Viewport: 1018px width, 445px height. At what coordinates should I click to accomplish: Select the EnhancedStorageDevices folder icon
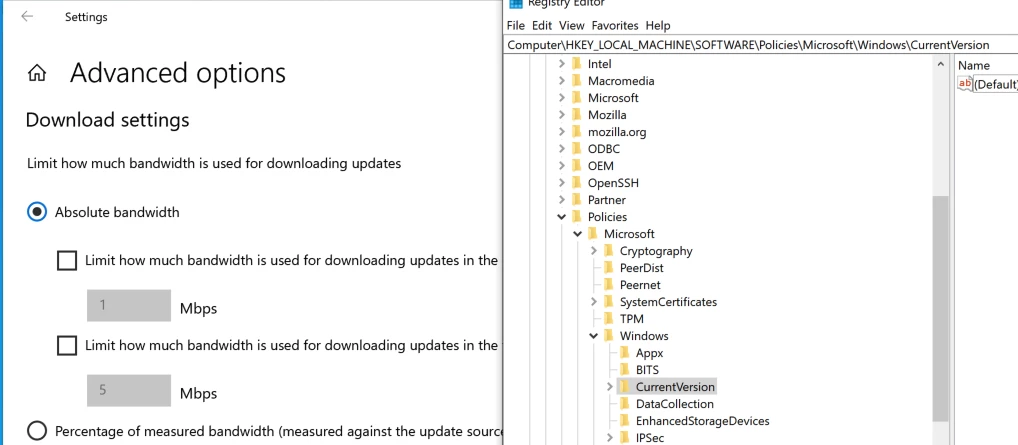[625, 420]
